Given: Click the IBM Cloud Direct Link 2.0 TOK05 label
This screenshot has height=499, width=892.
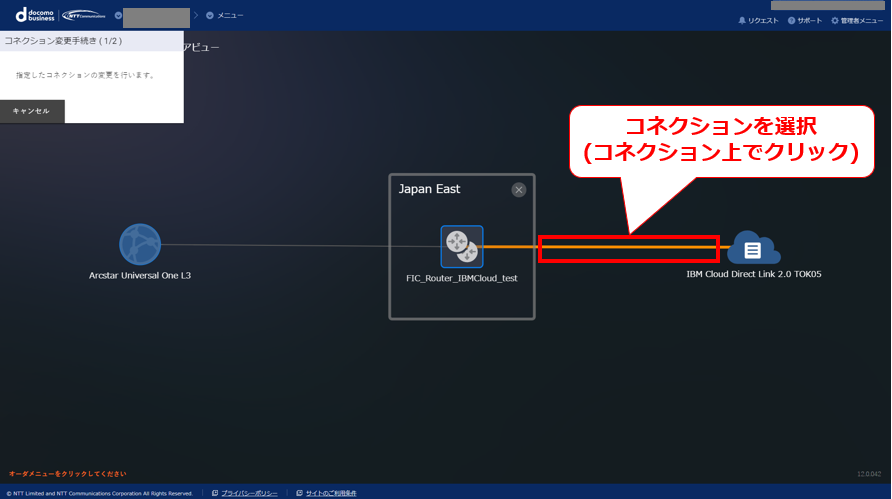Looking at the screenshot, I should [x=754, y=274].
